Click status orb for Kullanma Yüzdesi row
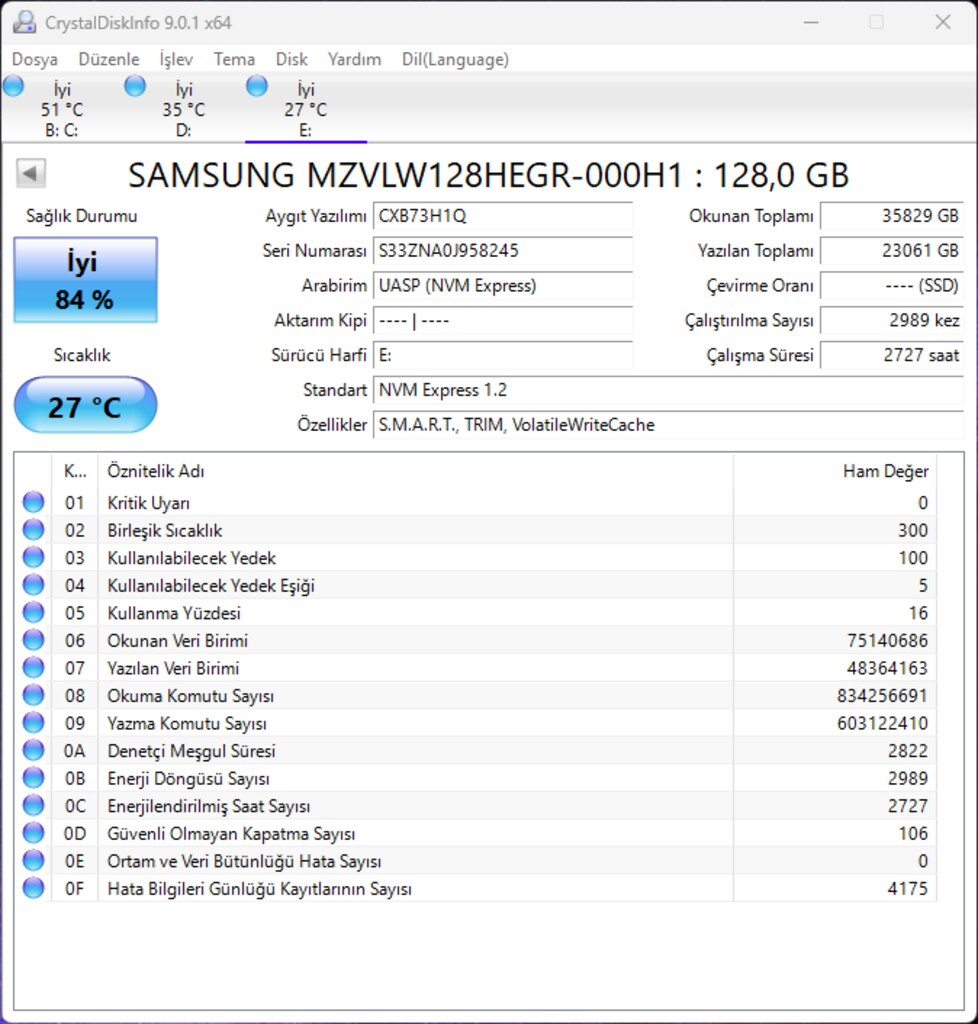Image resolution: width=978 pixels, height=1024 pixels. tap(33, 613)
